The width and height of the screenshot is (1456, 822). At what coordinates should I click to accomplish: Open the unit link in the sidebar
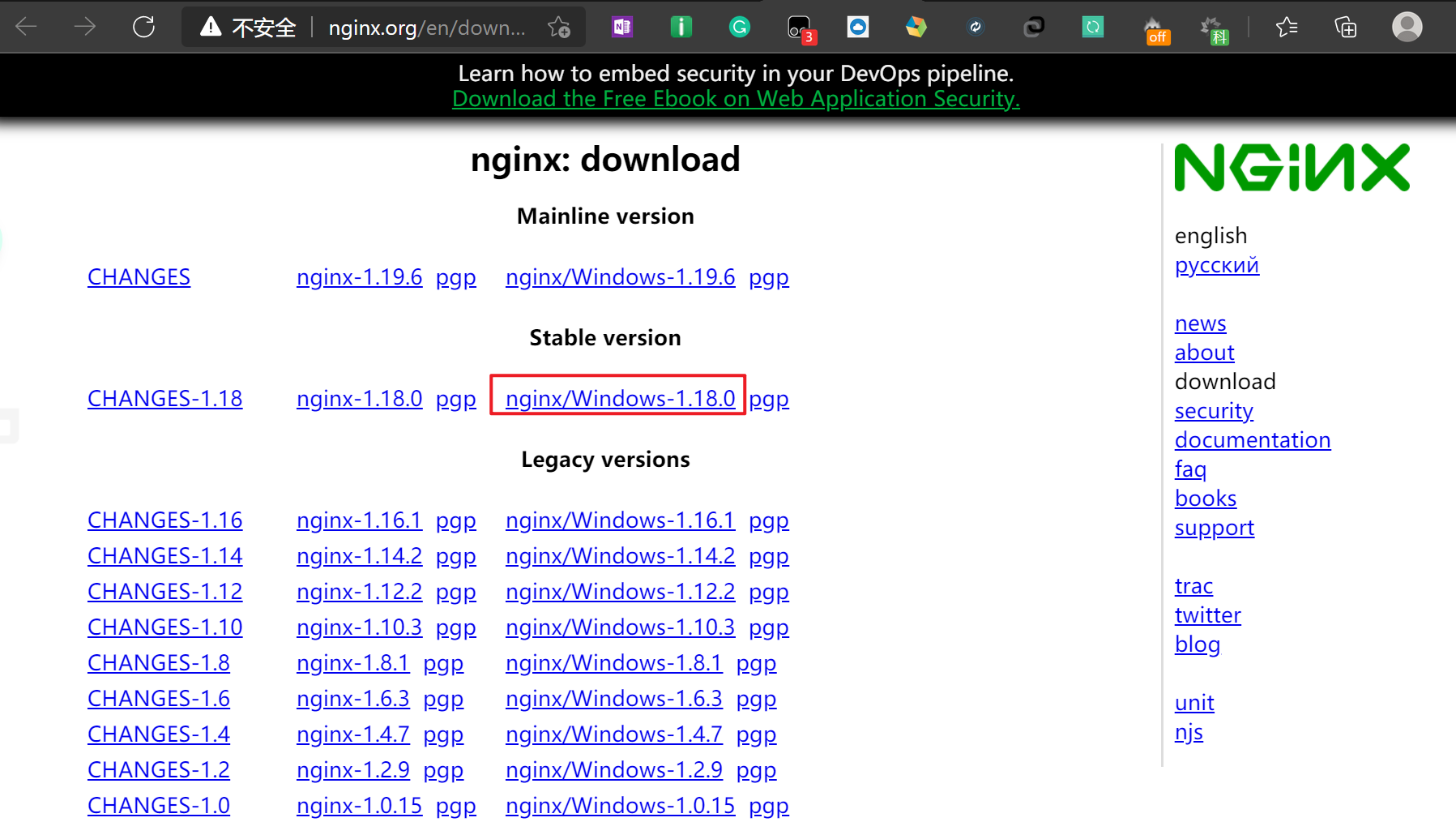[1194, 703]
